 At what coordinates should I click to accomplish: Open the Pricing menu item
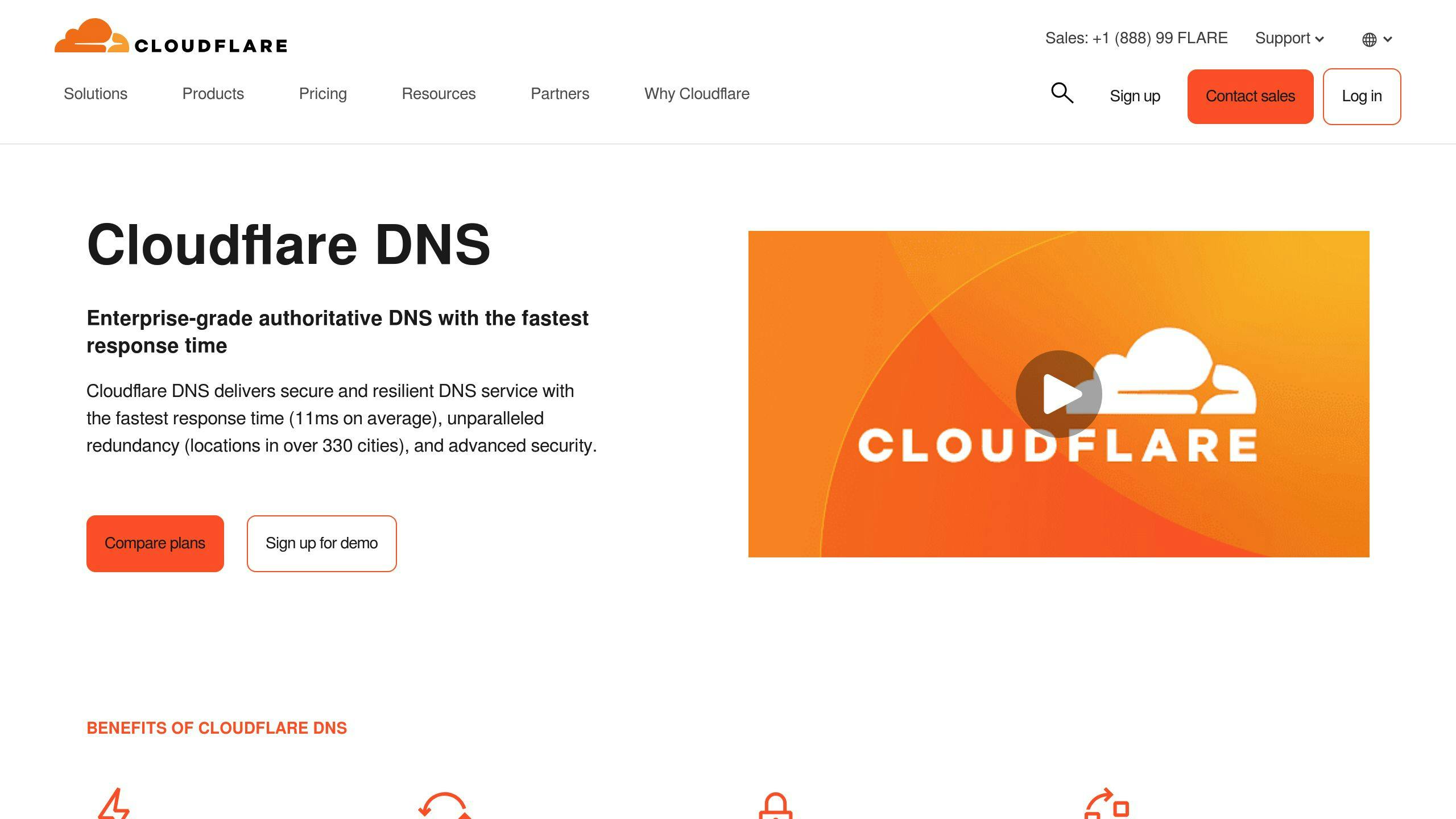point(323,94)
